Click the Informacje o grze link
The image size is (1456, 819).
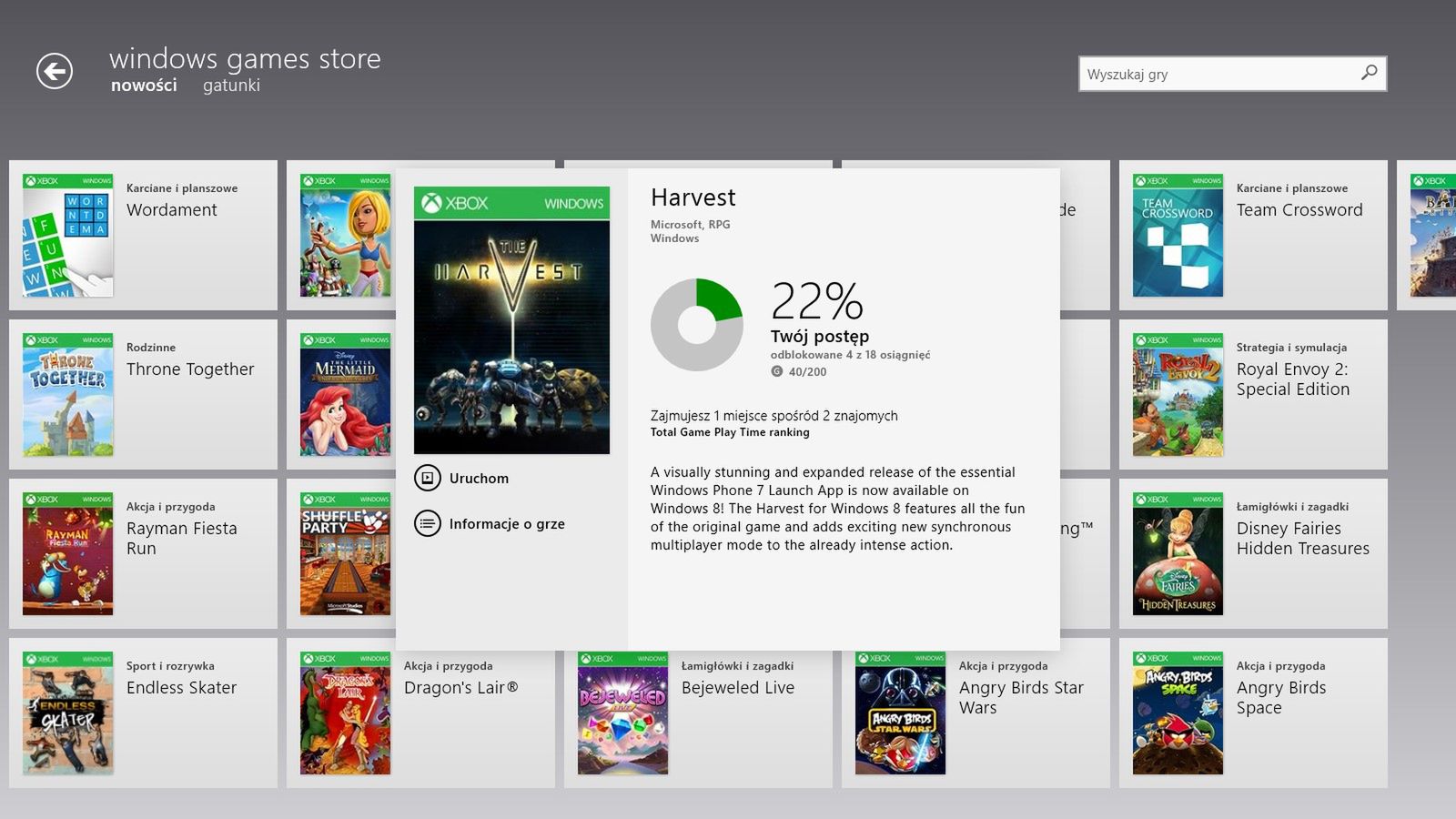click(507, 524)
